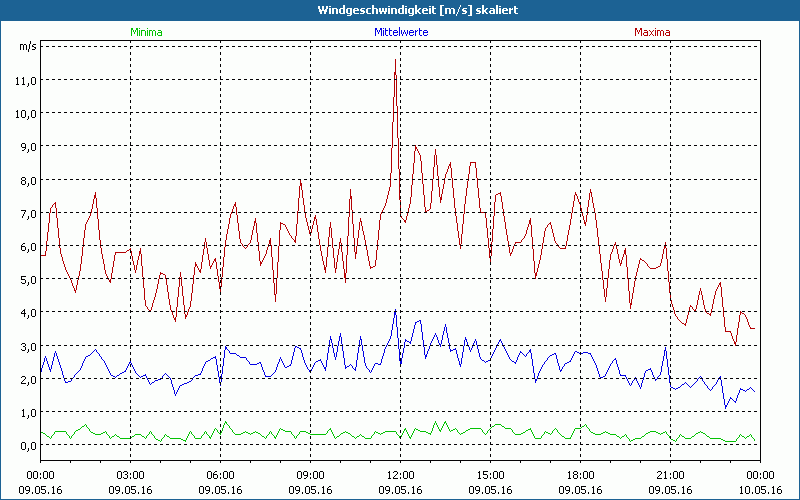Select the blue Mittelwerte legend label
The width and height of the screenshot is (800, 500).
pyautogui.click(x=401, y=32)
